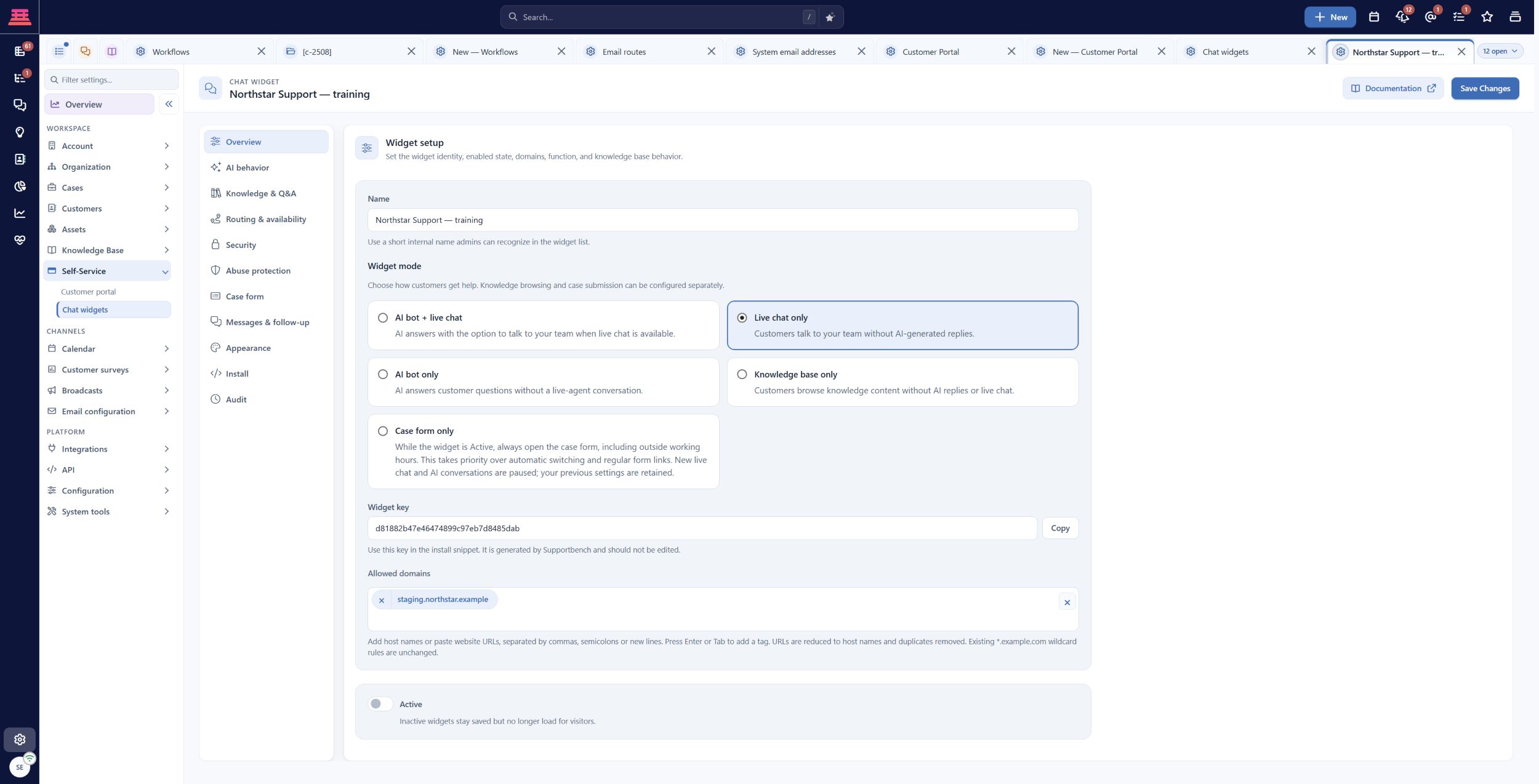Open the lightbulb icon in left rail
The image size is (1539, 784).
pos(20,132)
